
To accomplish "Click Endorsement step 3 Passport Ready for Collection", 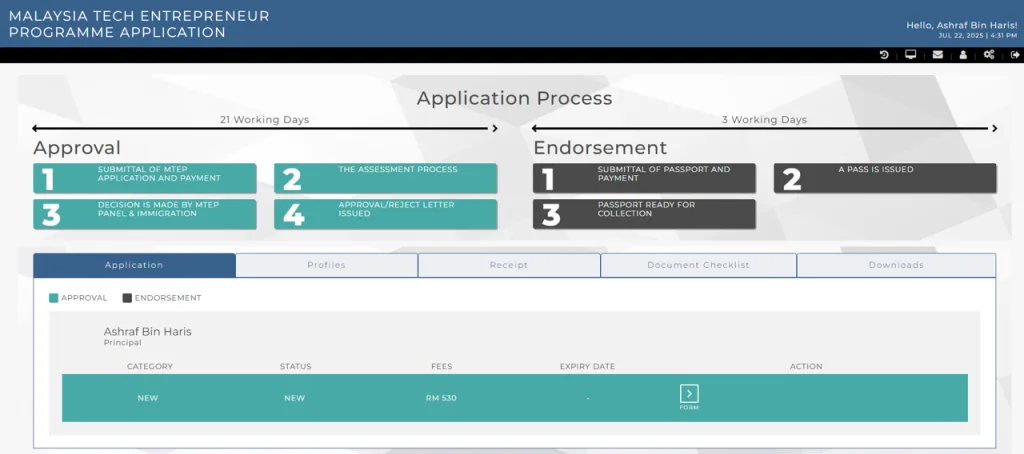I will coord(644,214).
